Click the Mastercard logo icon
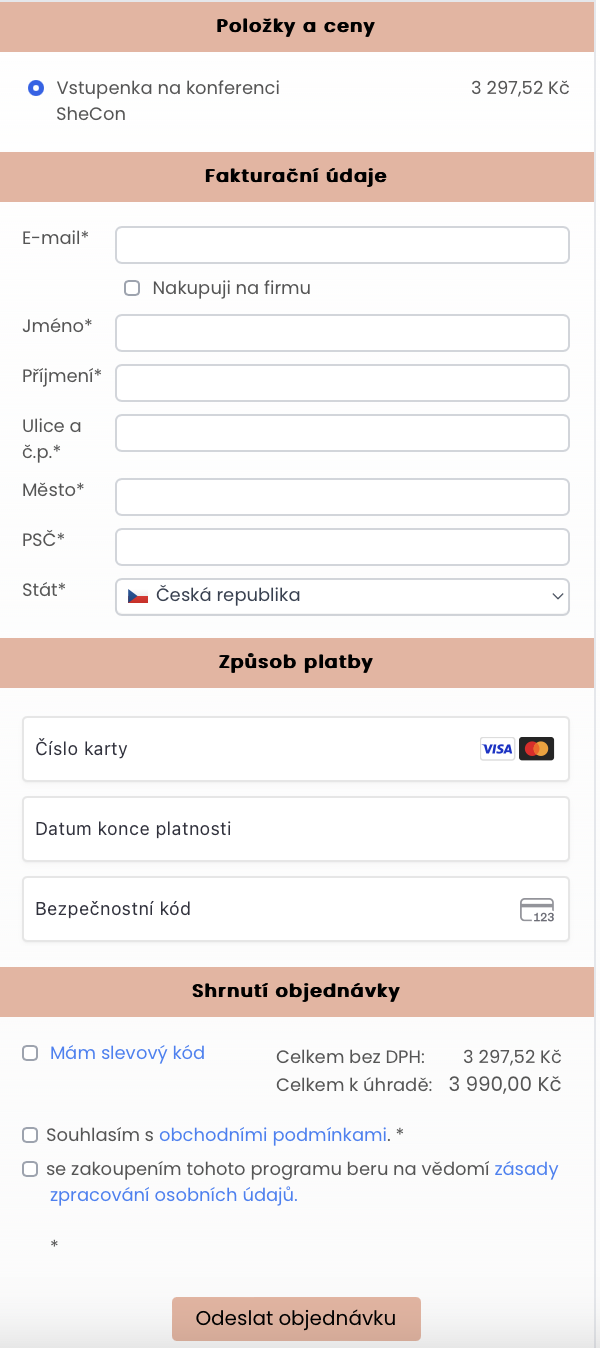This screenshot has height=1348, width=600. [537, 749]
